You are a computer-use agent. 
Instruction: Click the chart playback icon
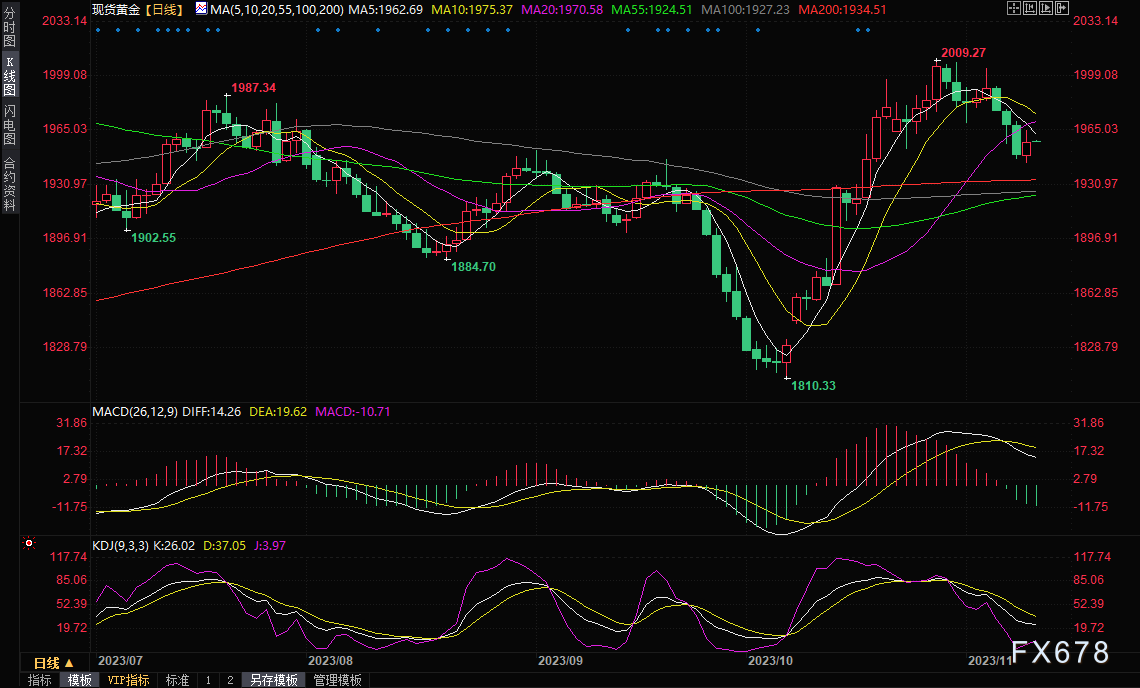click(1046, 8)
